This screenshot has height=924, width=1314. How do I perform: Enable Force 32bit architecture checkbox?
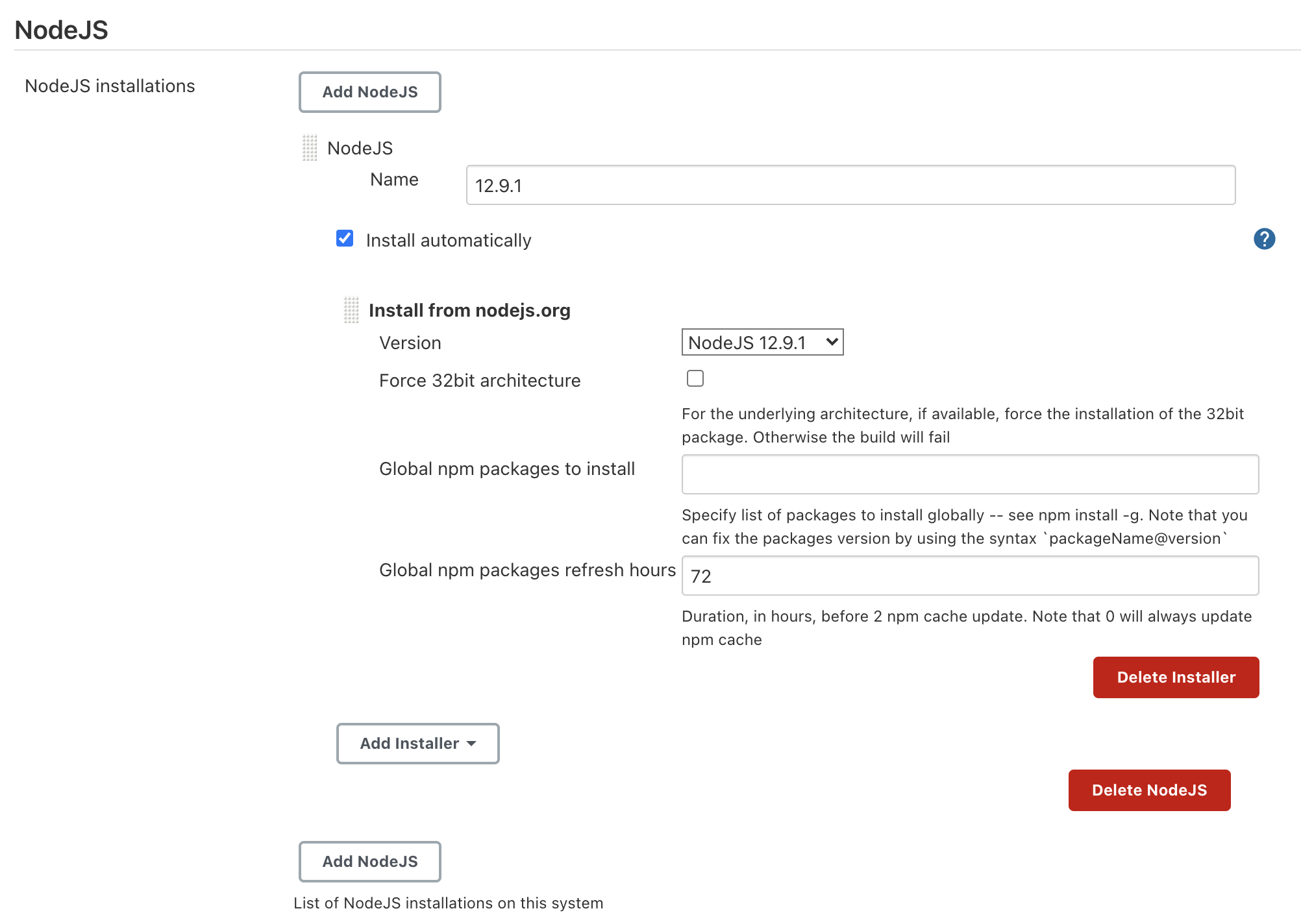point(695,378)
